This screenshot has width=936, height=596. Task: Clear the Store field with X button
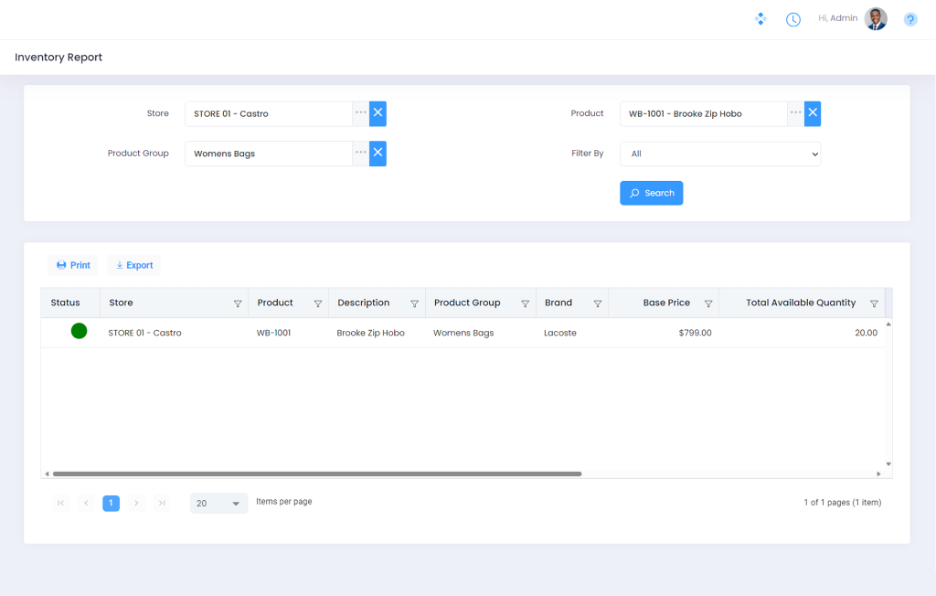[x=378, y=113]
